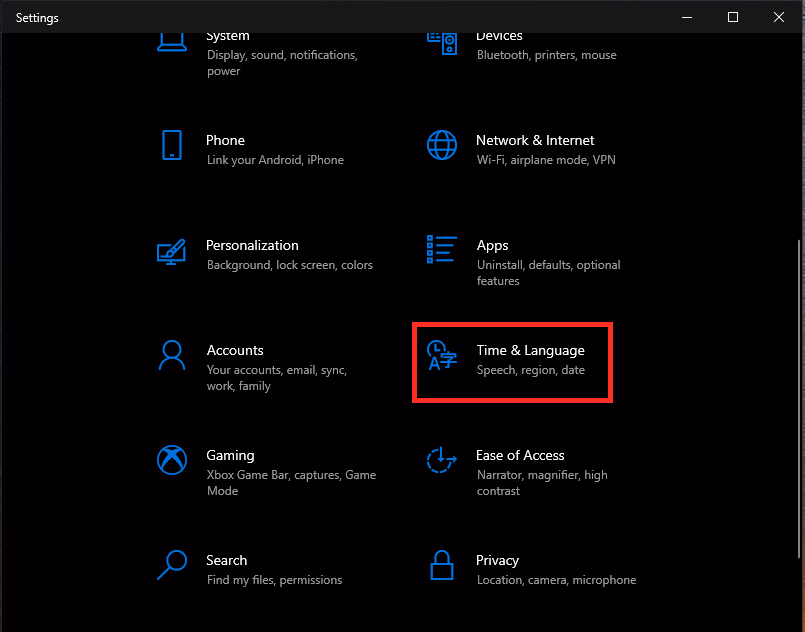Open the 'Accounts' heading text
Screen dimensions: 805x632
point(235,350)
